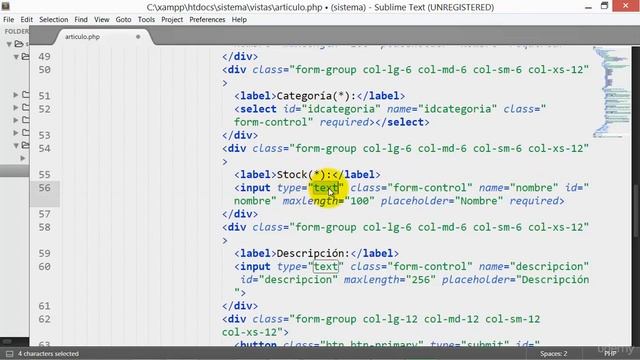Click line number 62 in gutter

(44, 319)
